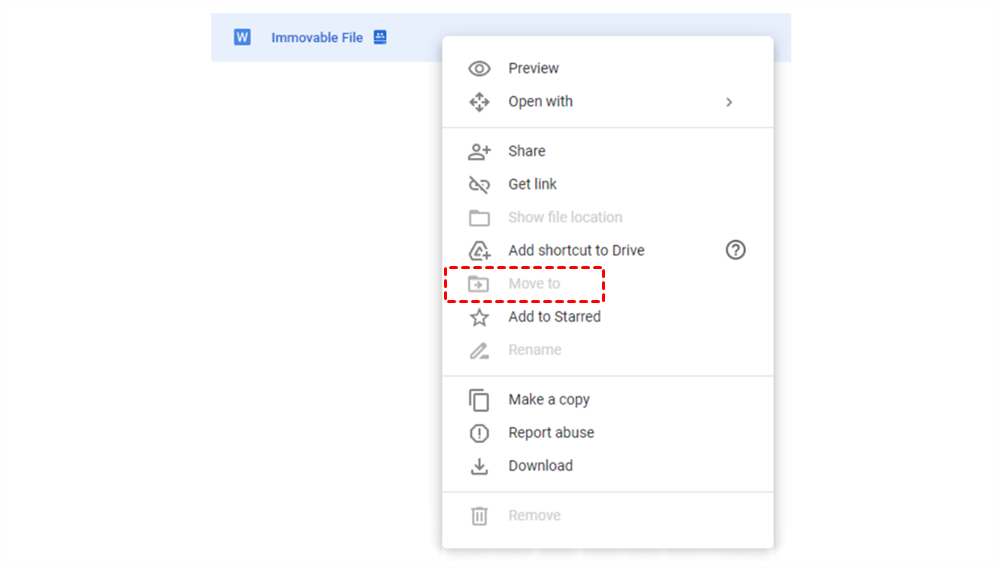Click the greyed-out Move to option

point(534,284)
